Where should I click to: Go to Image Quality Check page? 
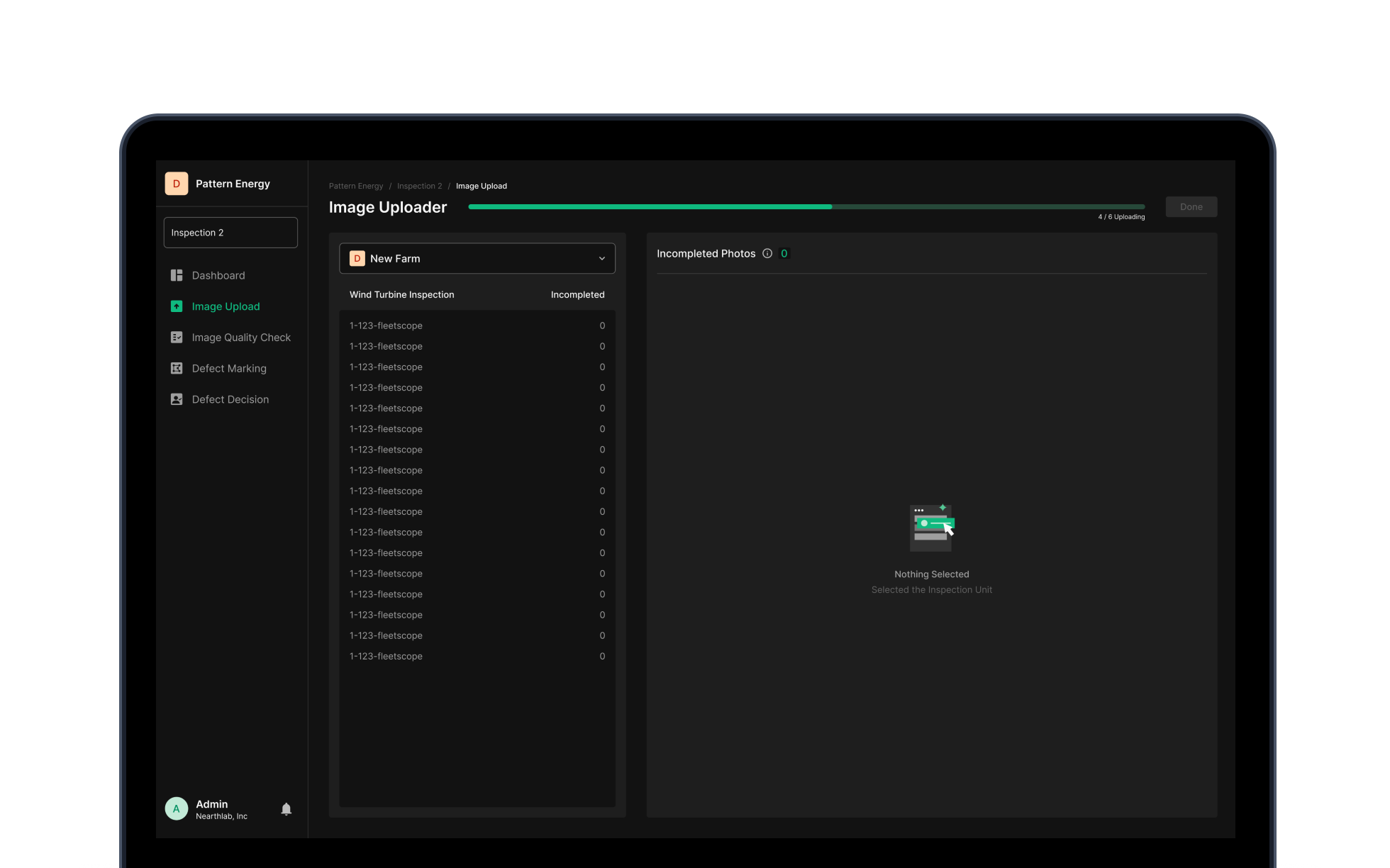pyautogui.click(x=241, y=338)
